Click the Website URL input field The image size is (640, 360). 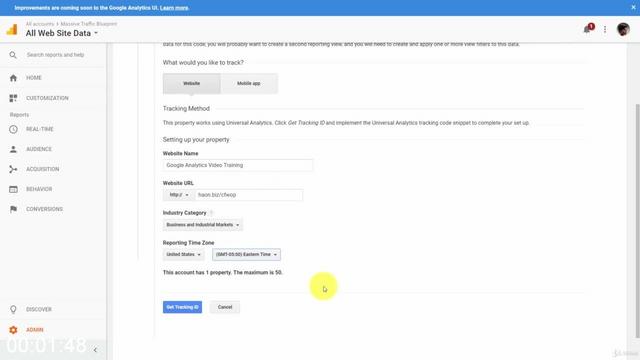click(x=249, y=195)
